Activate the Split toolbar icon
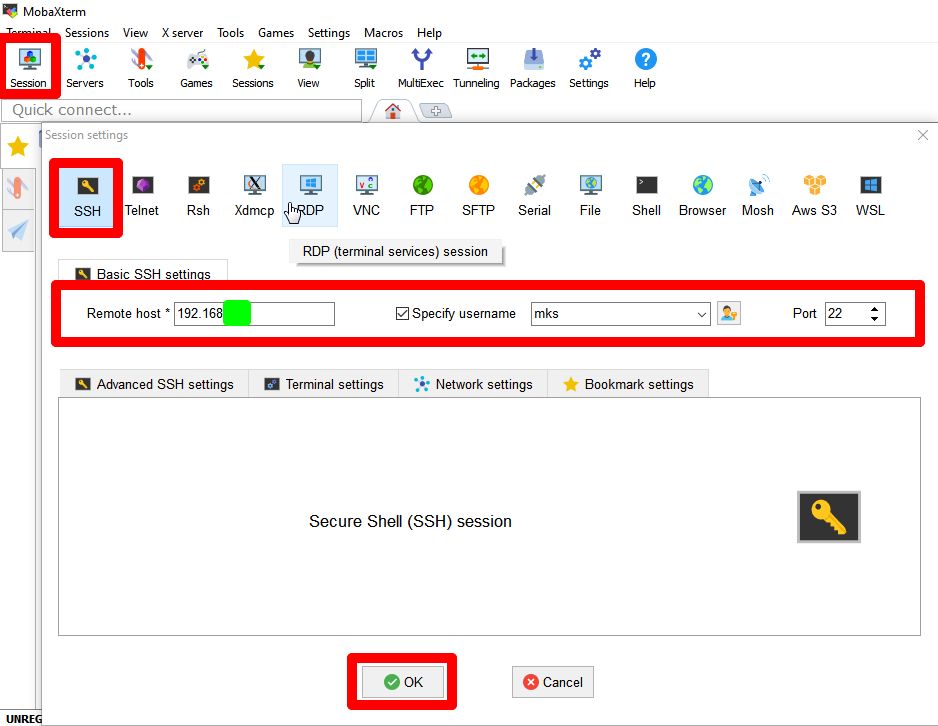This screenshot has width=938, height=726. 365,68
